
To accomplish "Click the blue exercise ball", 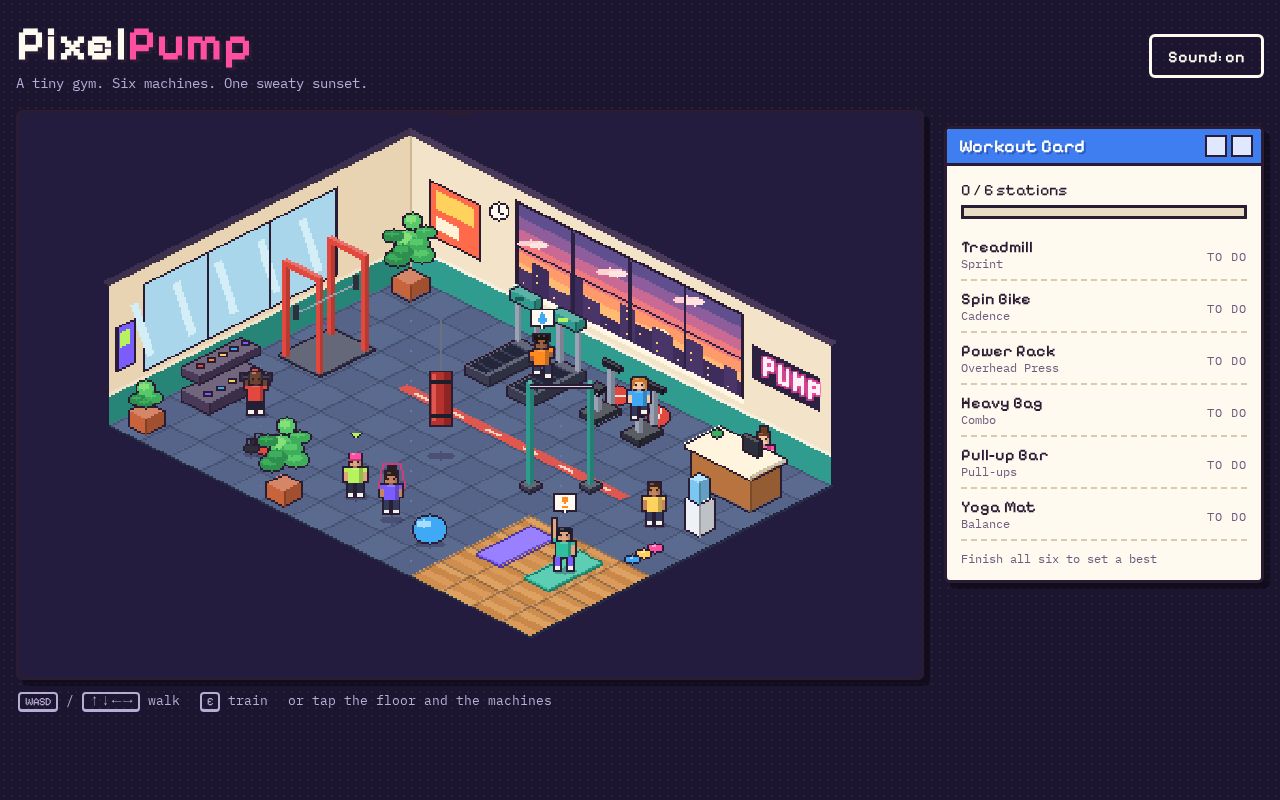I will click(x=430, y=529).
